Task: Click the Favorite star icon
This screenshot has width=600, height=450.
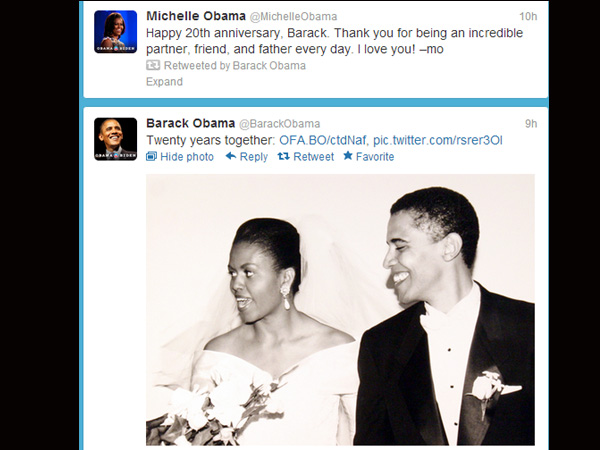Action: pyautogui.click(x=348, y=155)
